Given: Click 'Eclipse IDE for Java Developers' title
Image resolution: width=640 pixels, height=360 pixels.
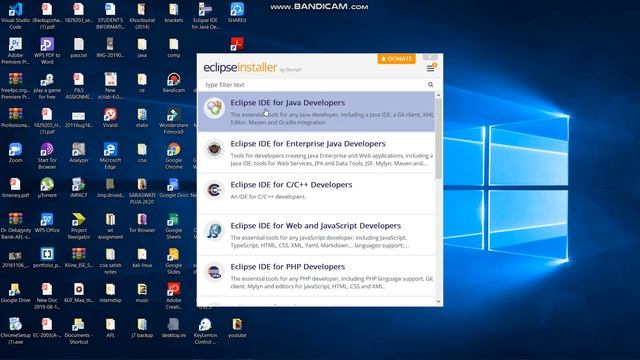Looking at the screenshot, I should [287, 102].
